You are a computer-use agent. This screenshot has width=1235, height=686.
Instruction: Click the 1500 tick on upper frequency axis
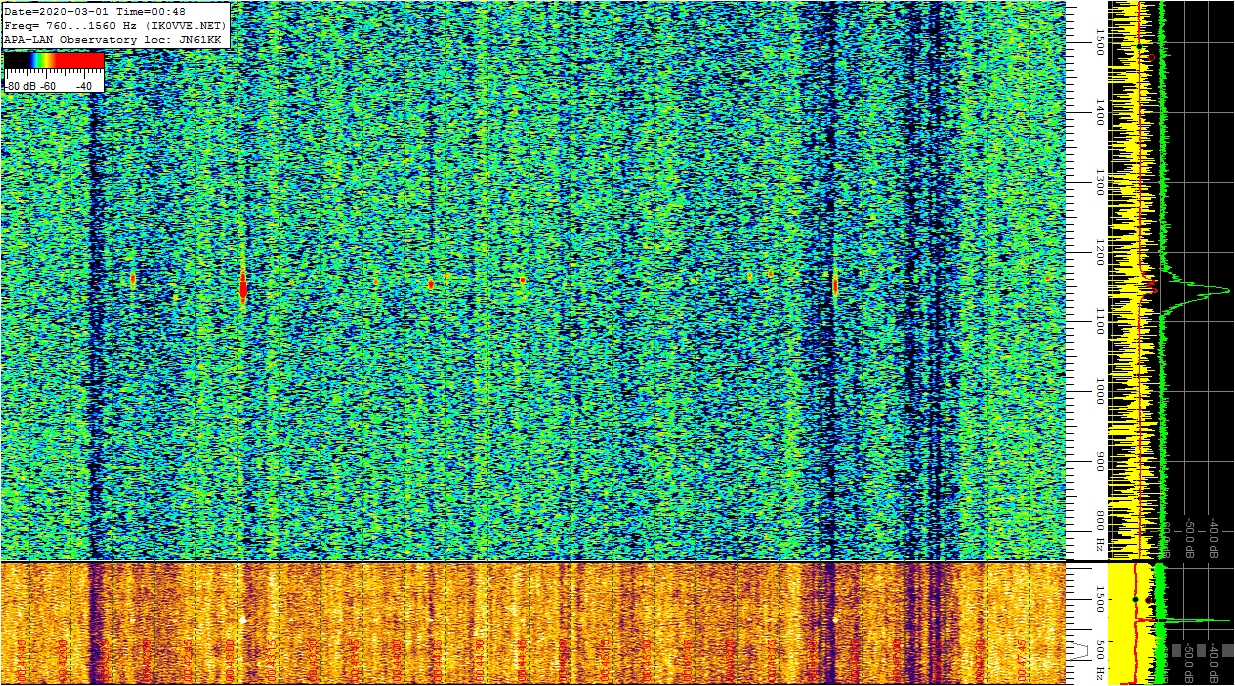pos(1100,41)
